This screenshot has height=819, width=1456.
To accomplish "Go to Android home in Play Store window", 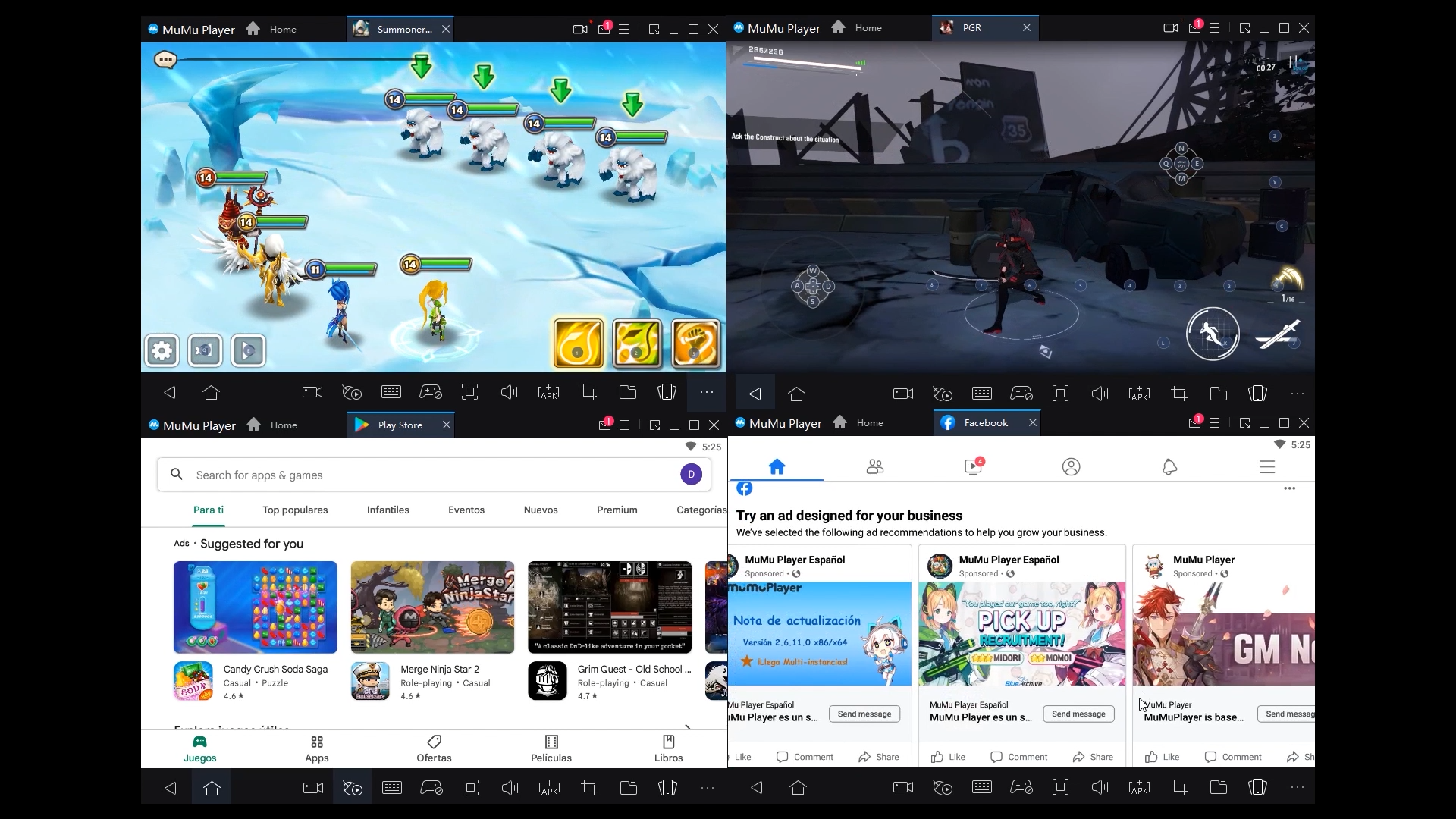I will 212,788.
